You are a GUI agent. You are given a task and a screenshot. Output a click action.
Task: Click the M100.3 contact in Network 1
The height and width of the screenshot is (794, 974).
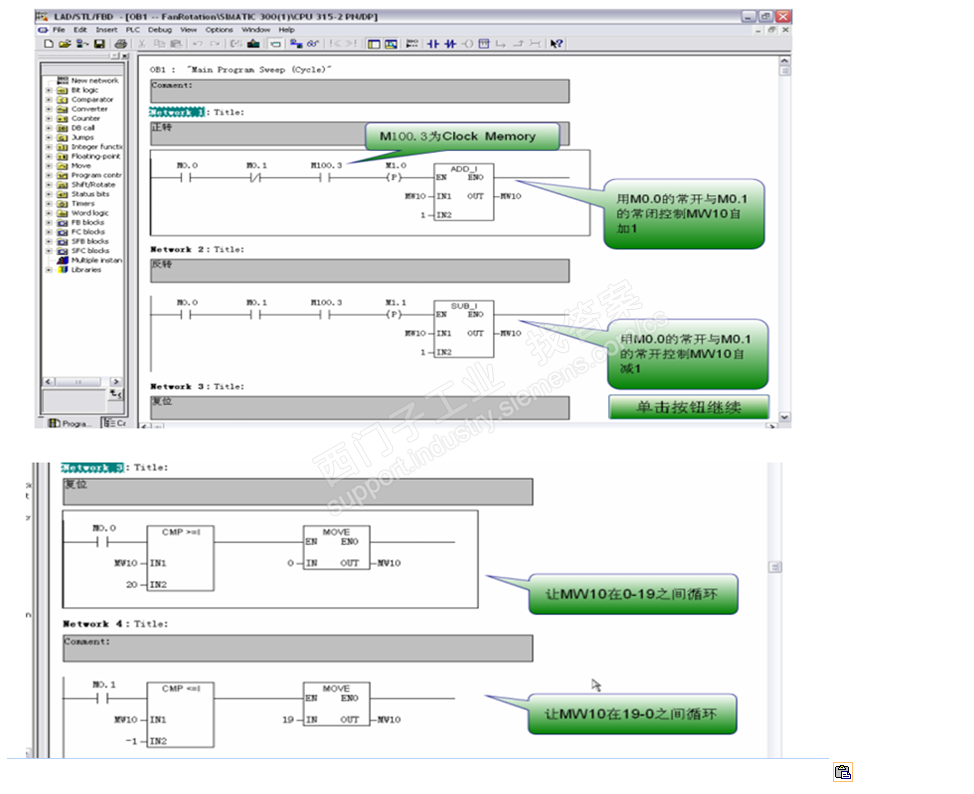325,178
